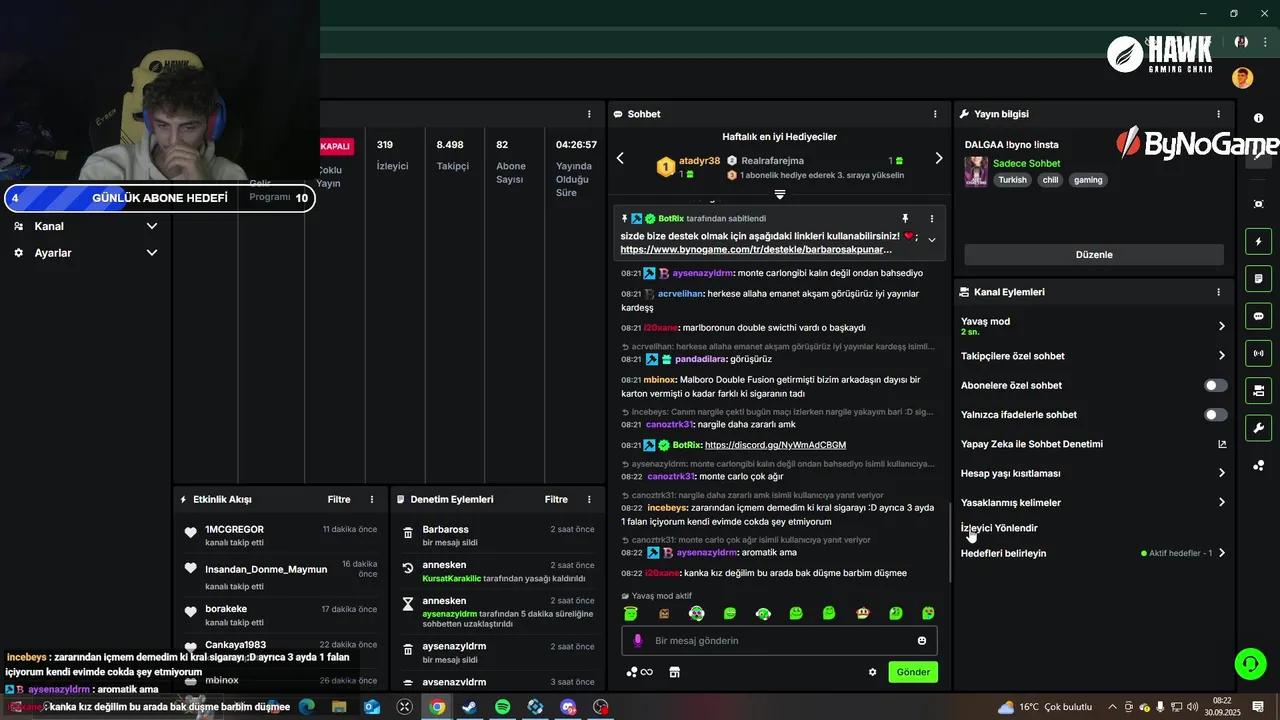Click note page icon in right sidebar
The height and width of the screenshot is (720, 1280).
pyautogui.click(x=1258, y=278)
